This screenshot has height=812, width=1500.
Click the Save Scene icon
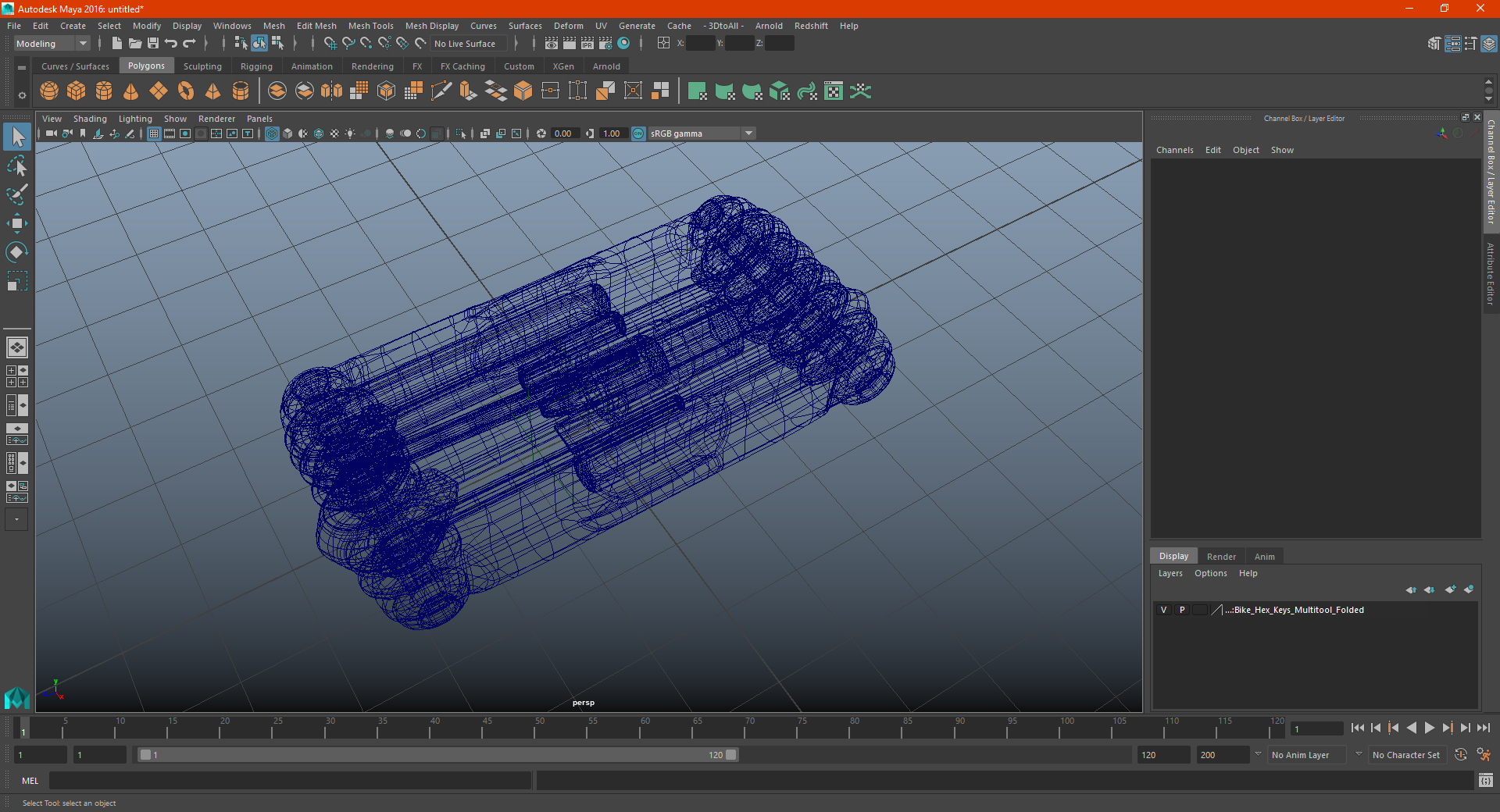click(153, 44)
